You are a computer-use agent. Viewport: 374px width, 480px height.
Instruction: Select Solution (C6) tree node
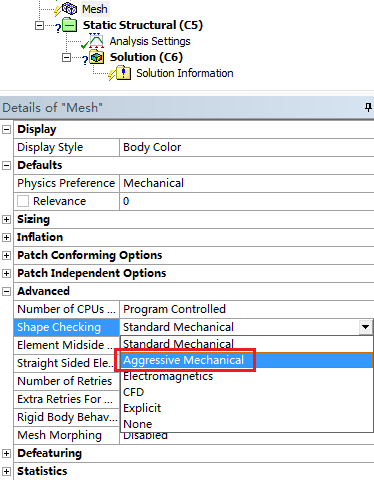(146, 57)
